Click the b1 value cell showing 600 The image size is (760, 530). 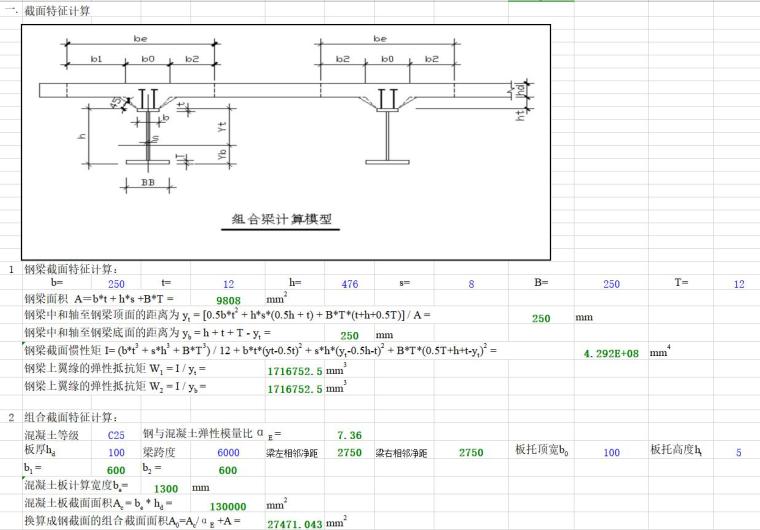(x=116, y=470)
